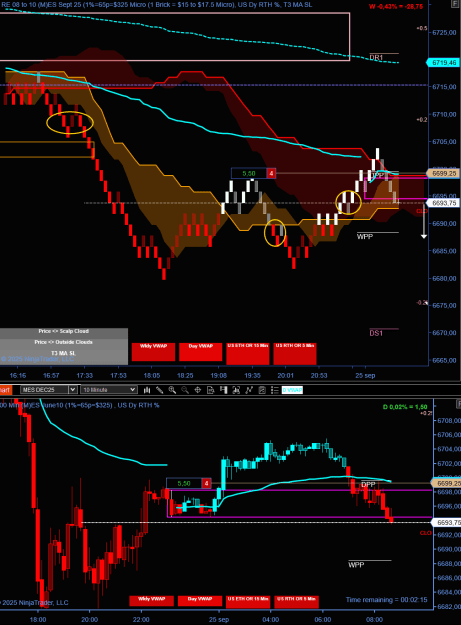Open the 10 Minute interval dropdown
The image size is (461, 625).
point(109,390)
